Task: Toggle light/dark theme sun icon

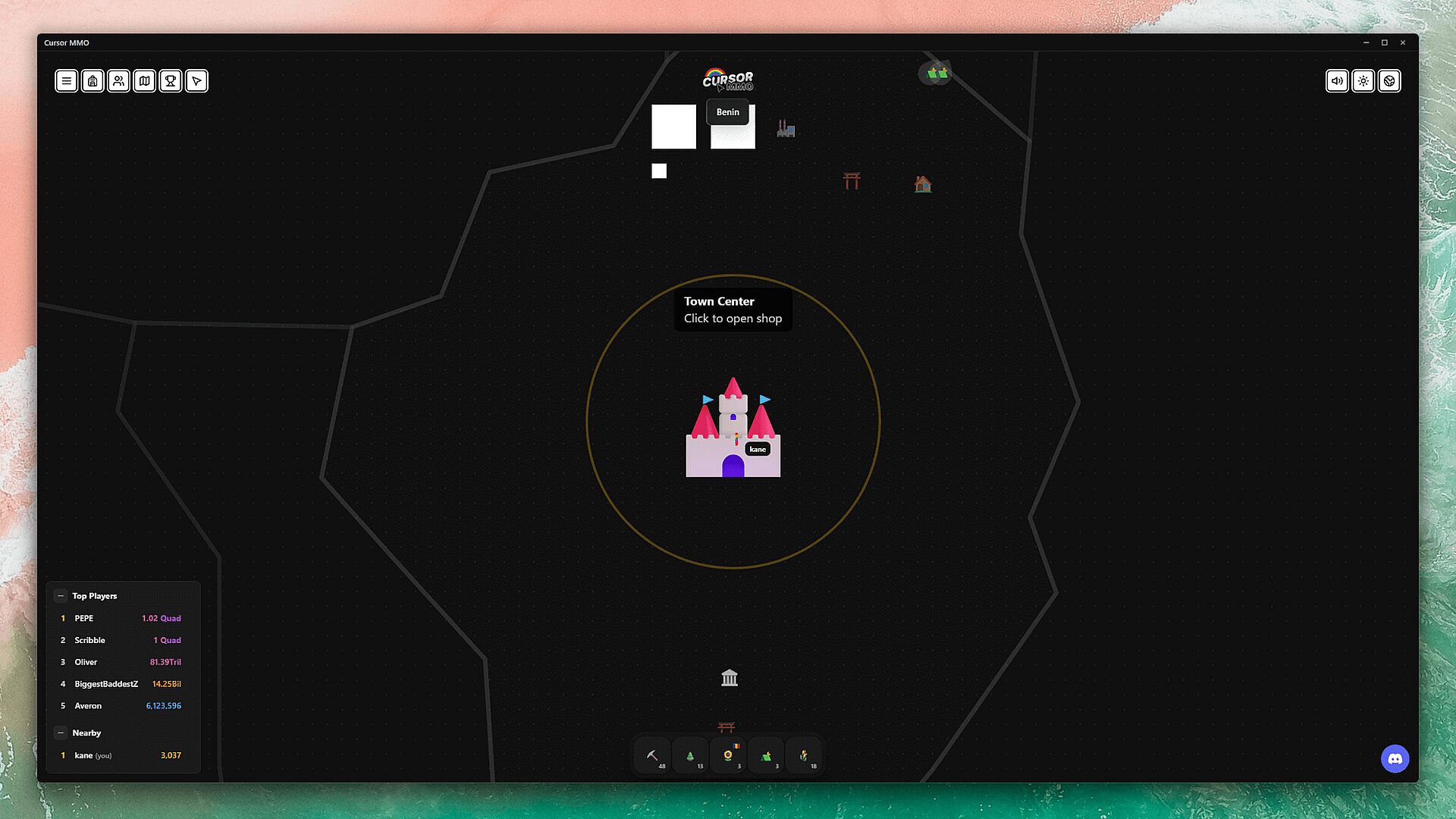Action: pyautogui.click(x=1363, y=81)
